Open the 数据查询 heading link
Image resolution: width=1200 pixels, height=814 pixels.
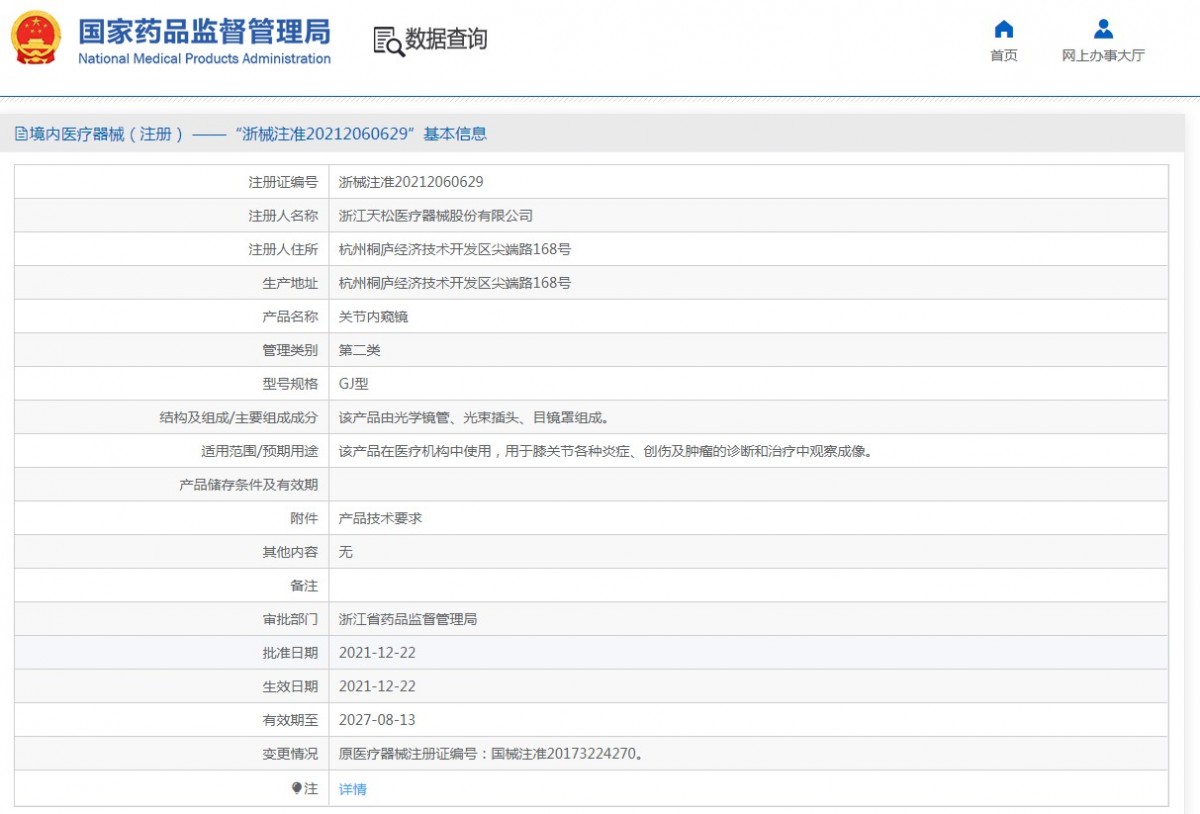[446, 39]
